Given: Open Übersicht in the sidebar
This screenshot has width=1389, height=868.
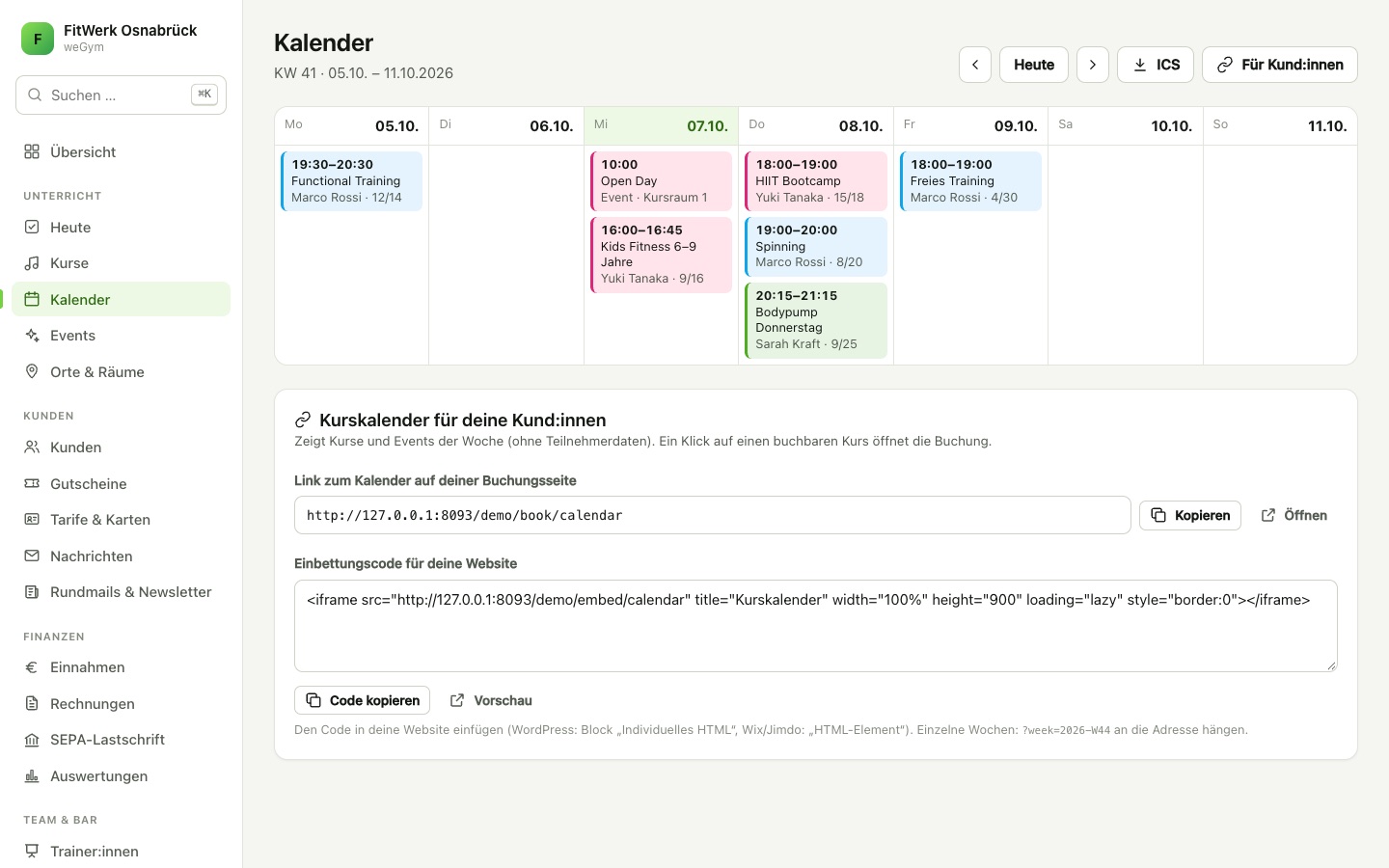Looking at the screenshot, I should click(x=121, y=151).
